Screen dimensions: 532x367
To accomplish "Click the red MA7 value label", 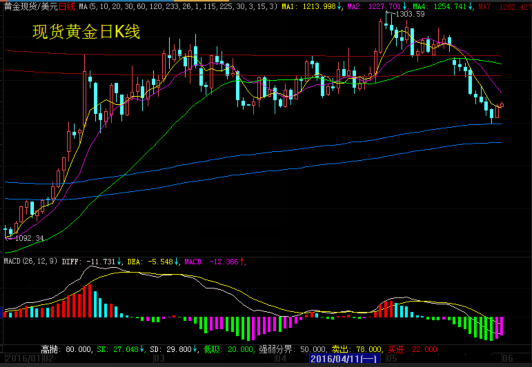I will [505, 6].
